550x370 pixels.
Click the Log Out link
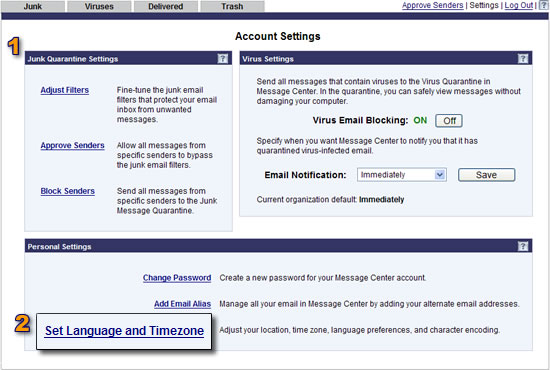click(x=518, y=5)
